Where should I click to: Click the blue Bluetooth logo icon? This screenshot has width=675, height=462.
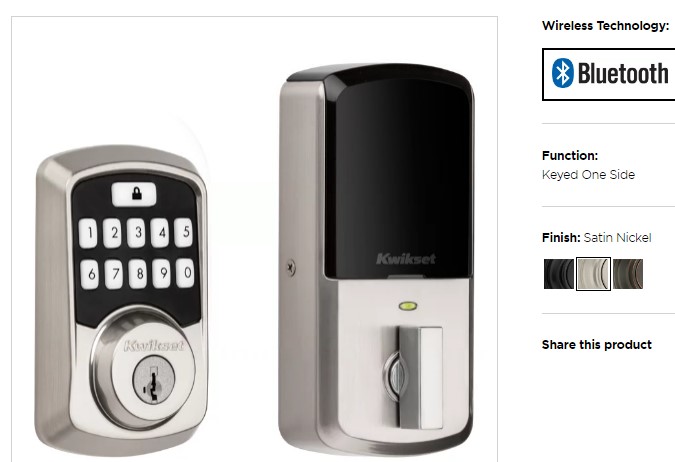(563, 73)
